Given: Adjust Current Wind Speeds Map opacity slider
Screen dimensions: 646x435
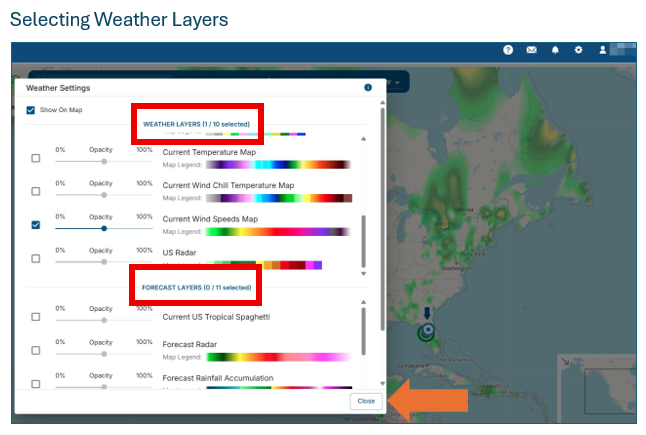Looking at the screenshot, I should click(104, 228).
